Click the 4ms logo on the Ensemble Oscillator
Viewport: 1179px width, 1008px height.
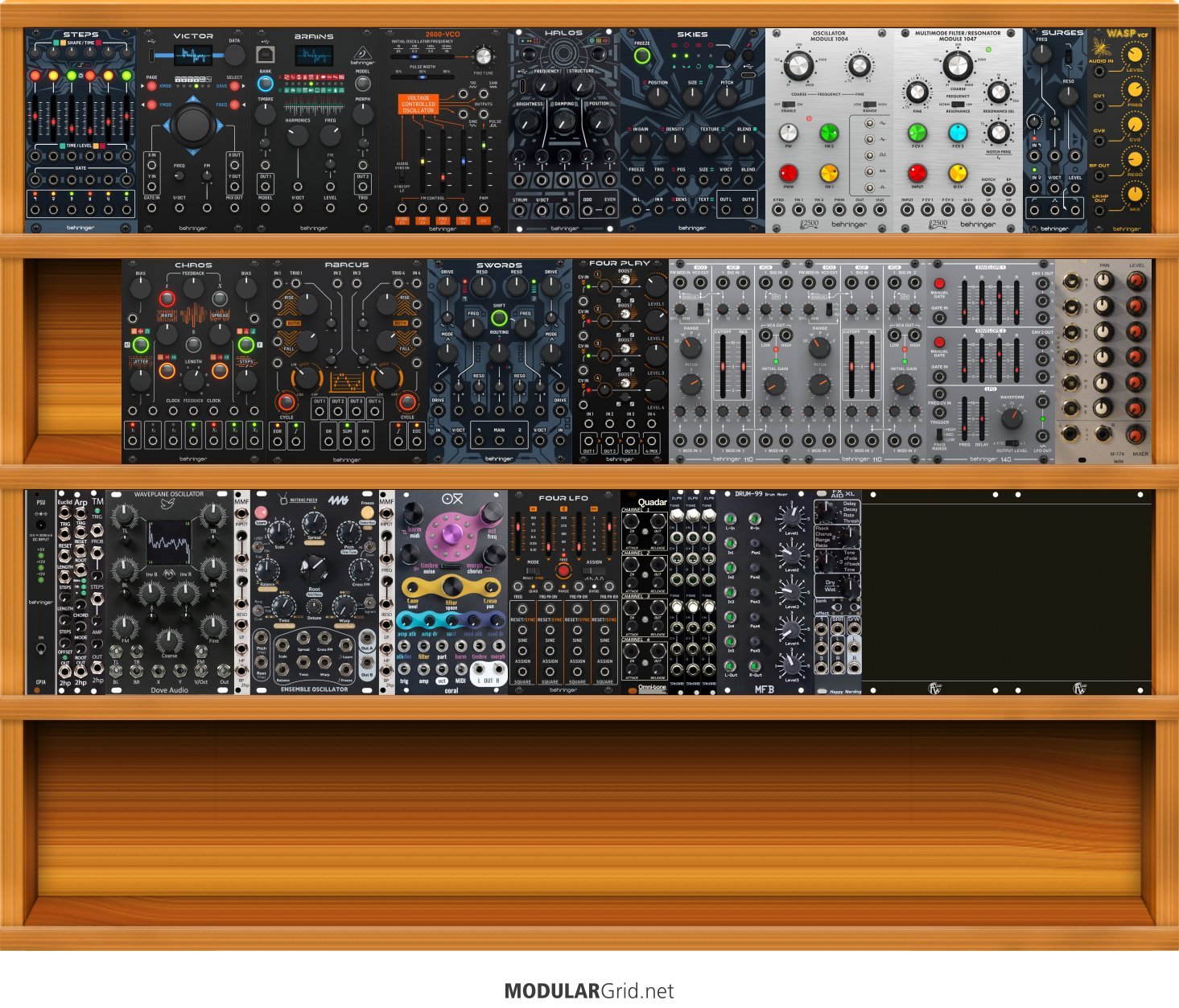tap(338, 500)
